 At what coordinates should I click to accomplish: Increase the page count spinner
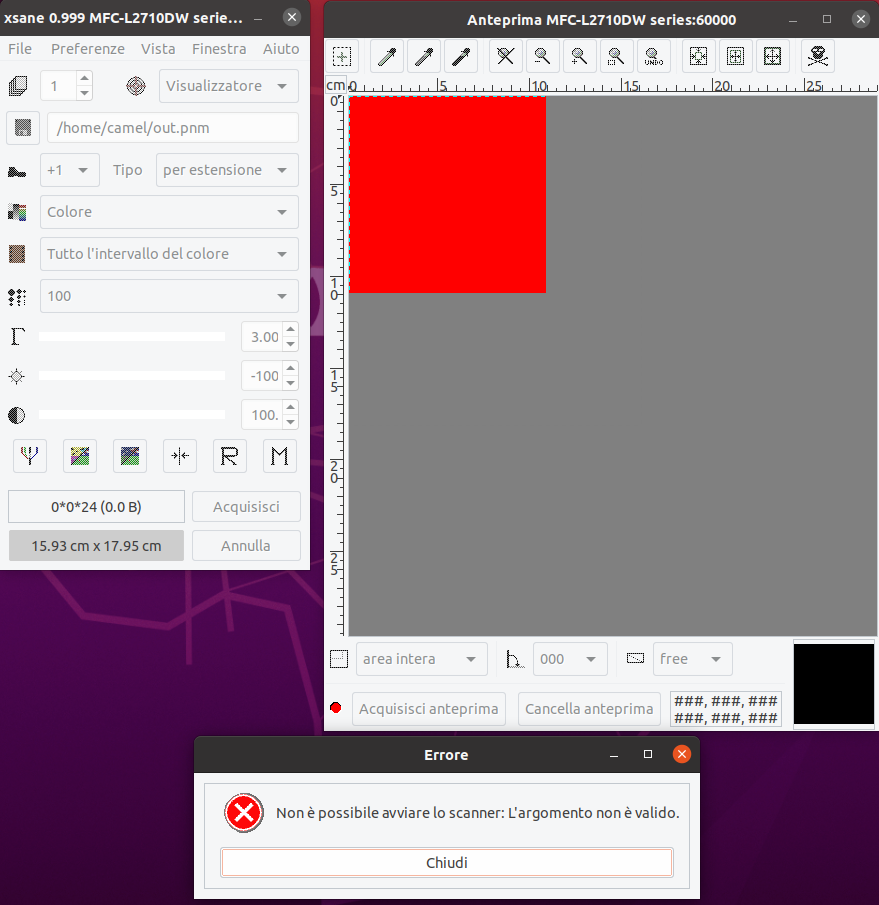84,78
